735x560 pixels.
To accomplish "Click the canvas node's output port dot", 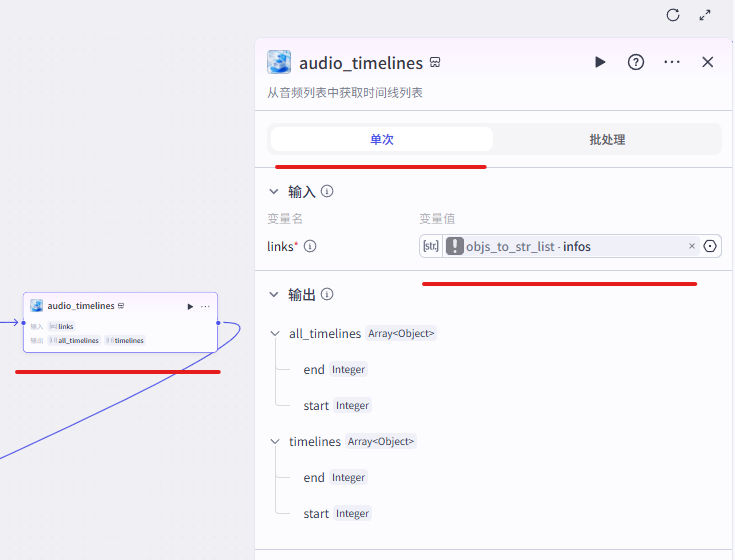I will [x=218, y=322].
